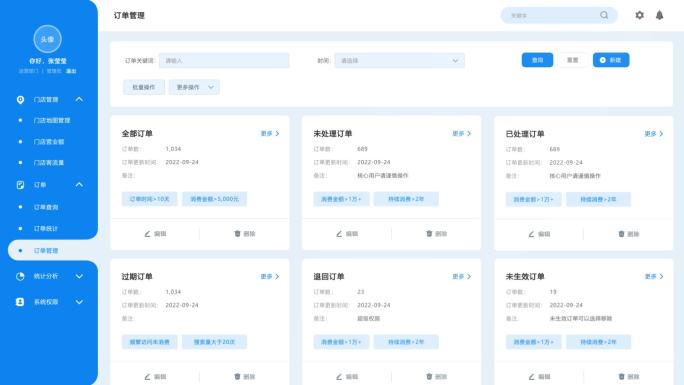This screenshot has width=684, height=385.
Task: Open the 时间 select dropdown
Action: coord(400,61)
